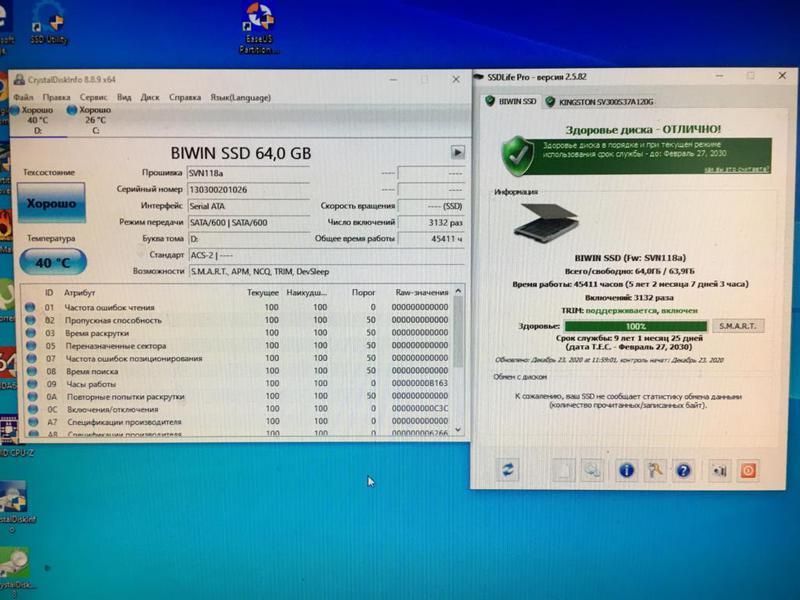Open SSDLife settings tools icon
Screen dimensions: 800x600
[656, 469]
